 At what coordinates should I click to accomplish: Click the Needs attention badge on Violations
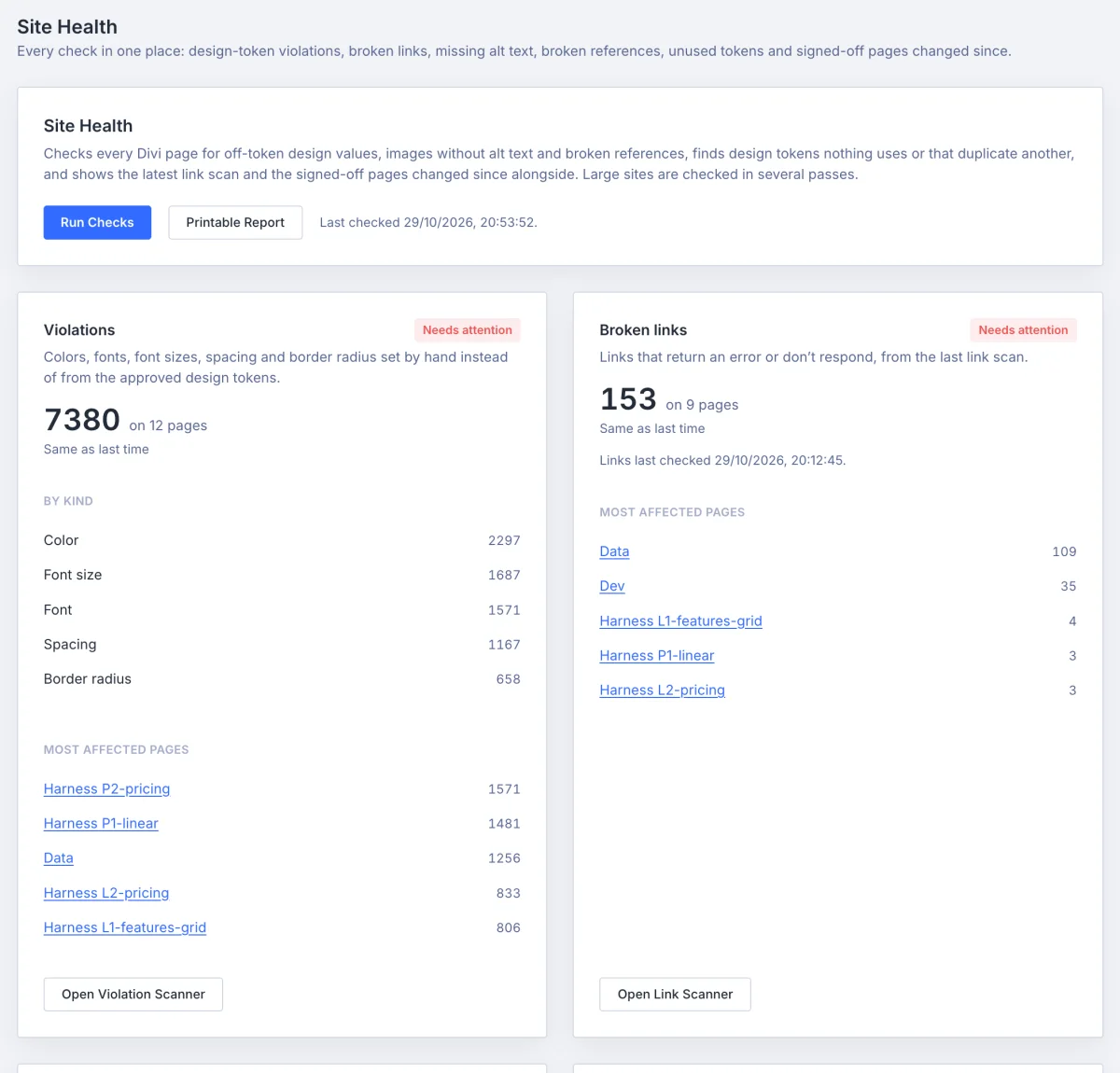468,330
